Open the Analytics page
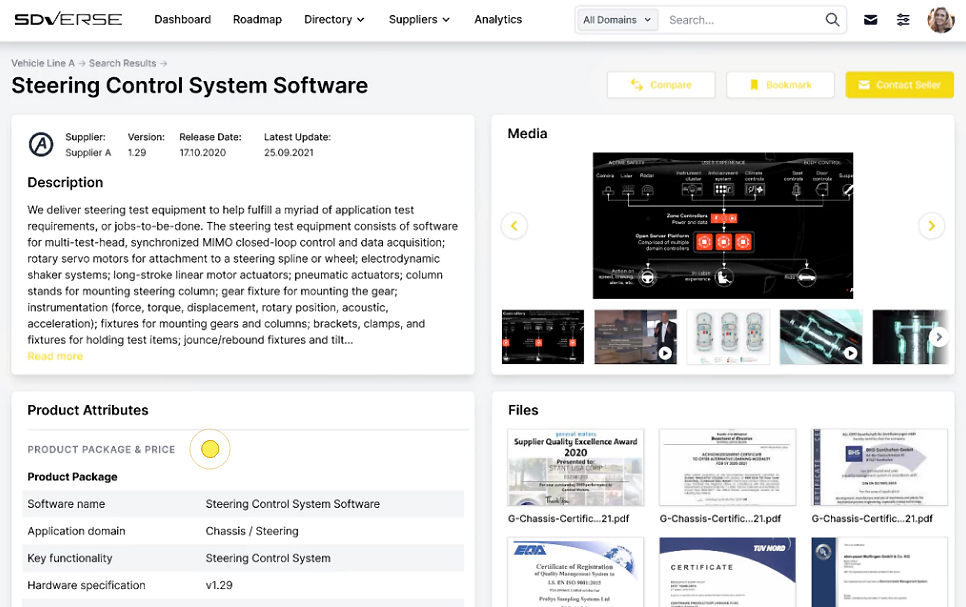 [498, 20]
